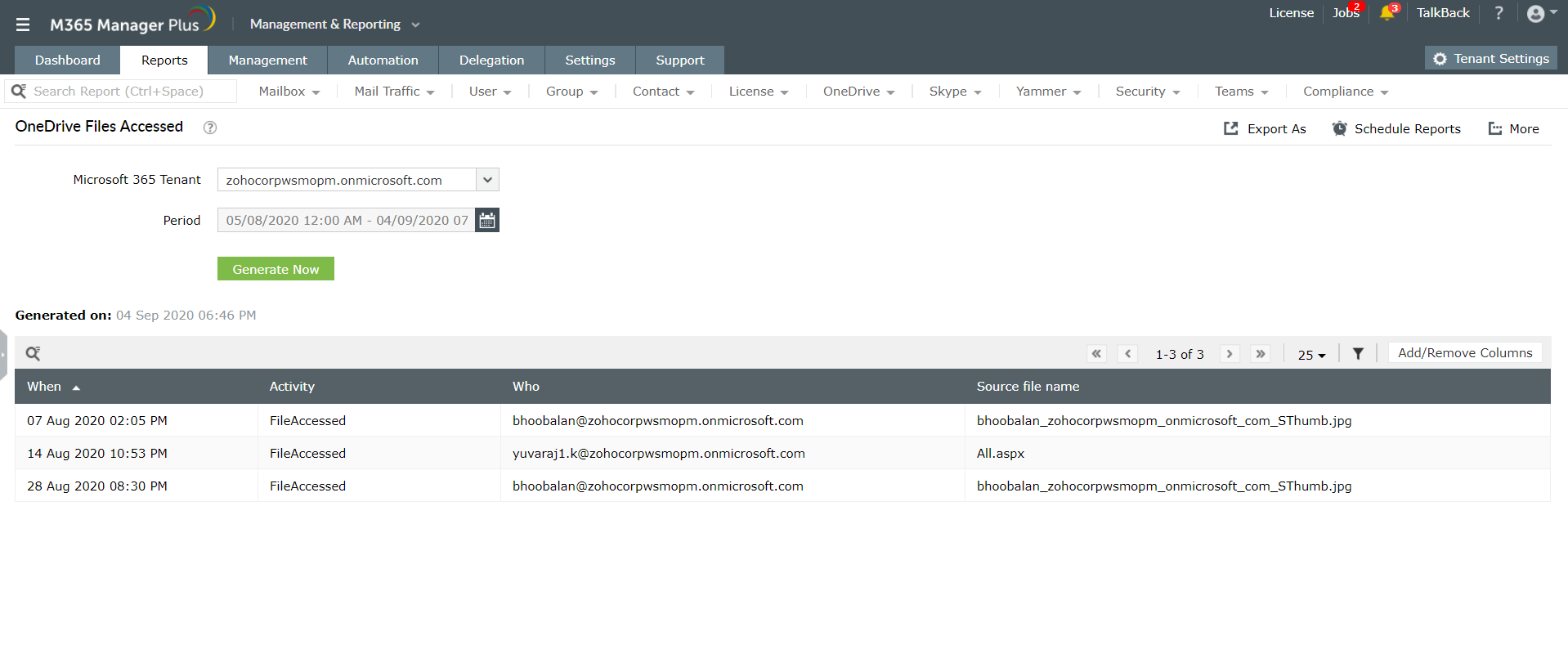The width and height of the screenshot is (1568, 645).
Task: Expand the Teams reports menu
Action: [x=1241, y=92]
